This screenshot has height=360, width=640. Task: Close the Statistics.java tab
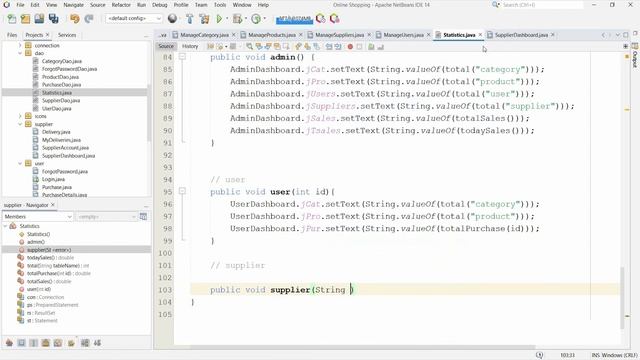coord(480,35)
